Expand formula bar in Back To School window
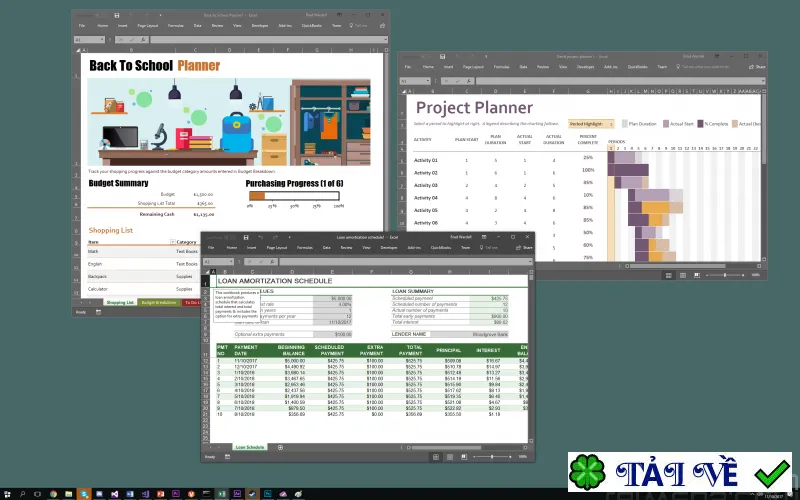The width and height of the screenshot is (800, 500). [386, 40]
